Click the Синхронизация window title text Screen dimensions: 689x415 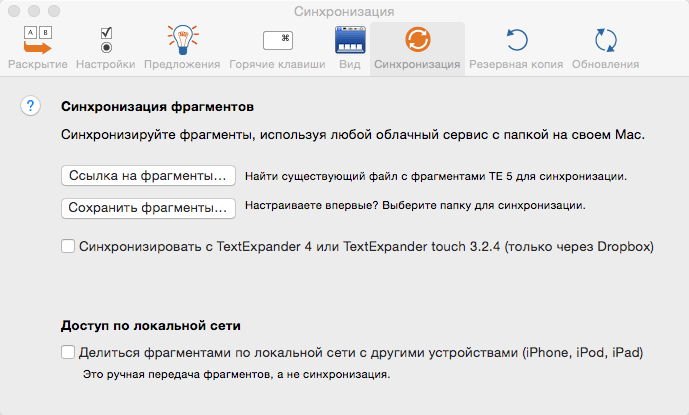(344, 11)
